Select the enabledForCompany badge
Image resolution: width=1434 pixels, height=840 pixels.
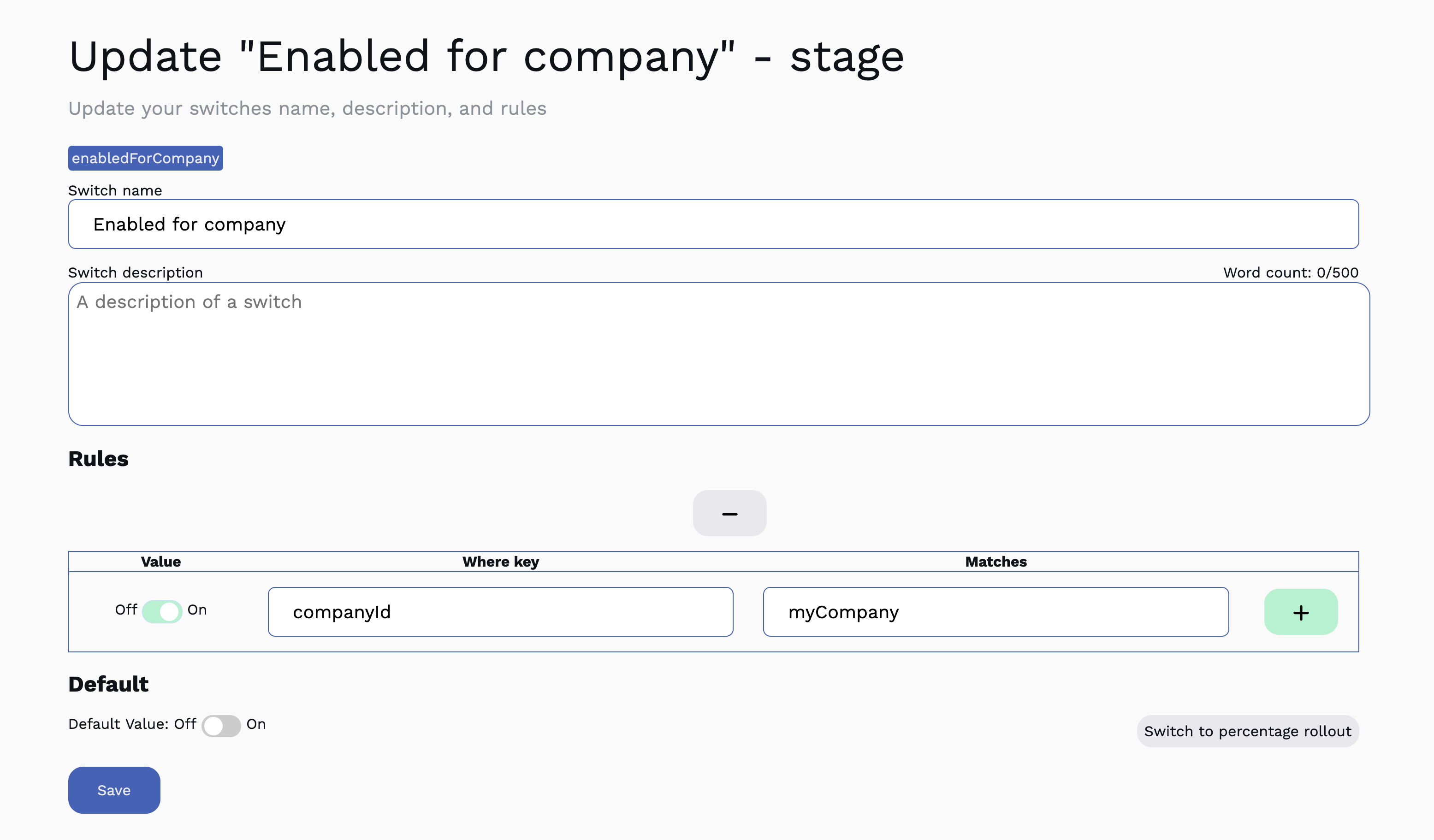click(145, 158)
